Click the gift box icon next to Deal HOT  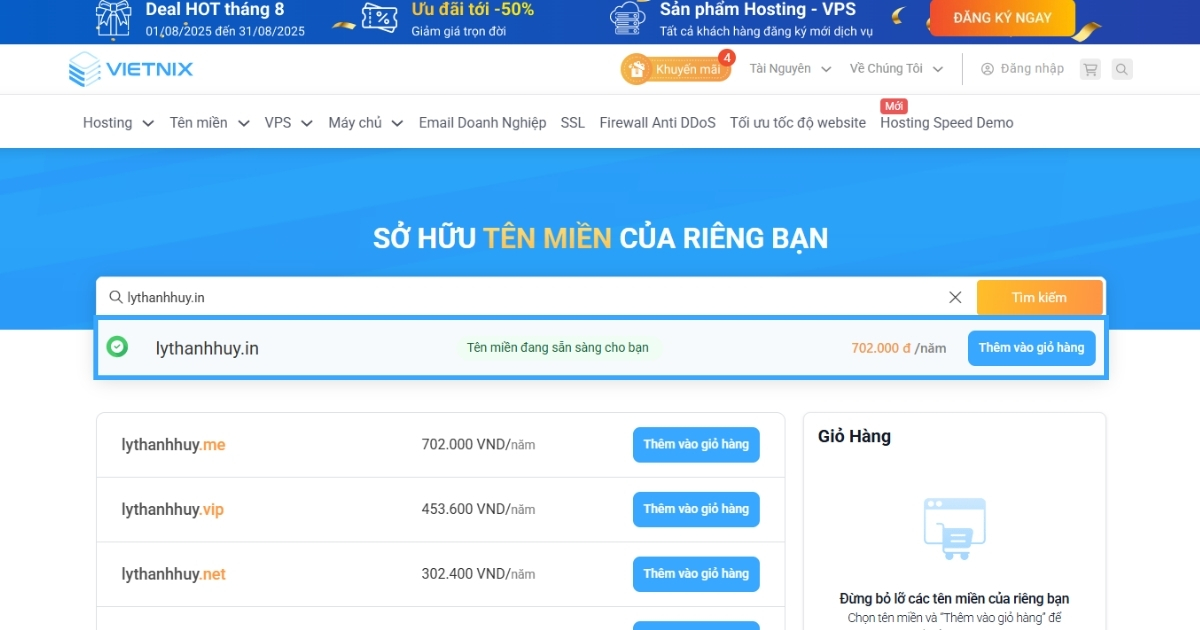[113, 20]
